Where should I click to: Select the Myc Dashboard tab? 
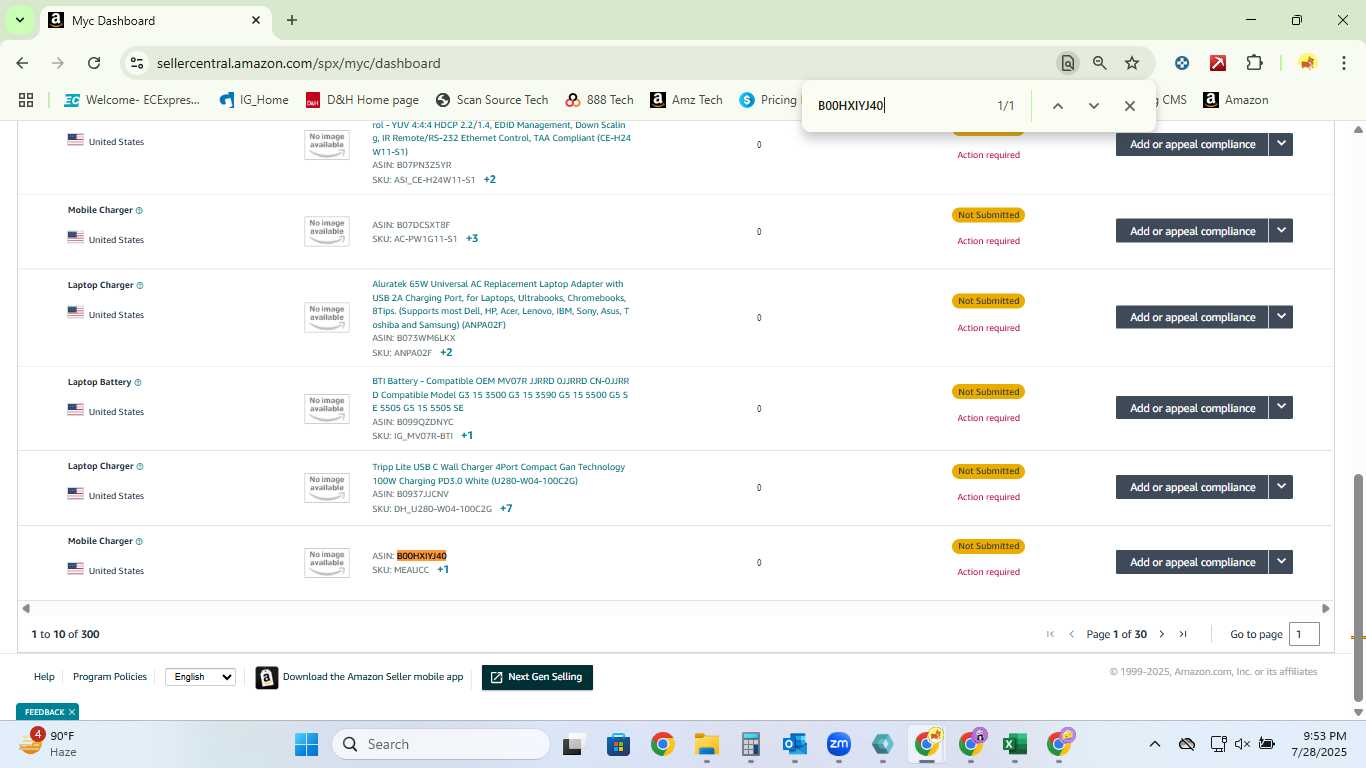(x=155, y=20)
